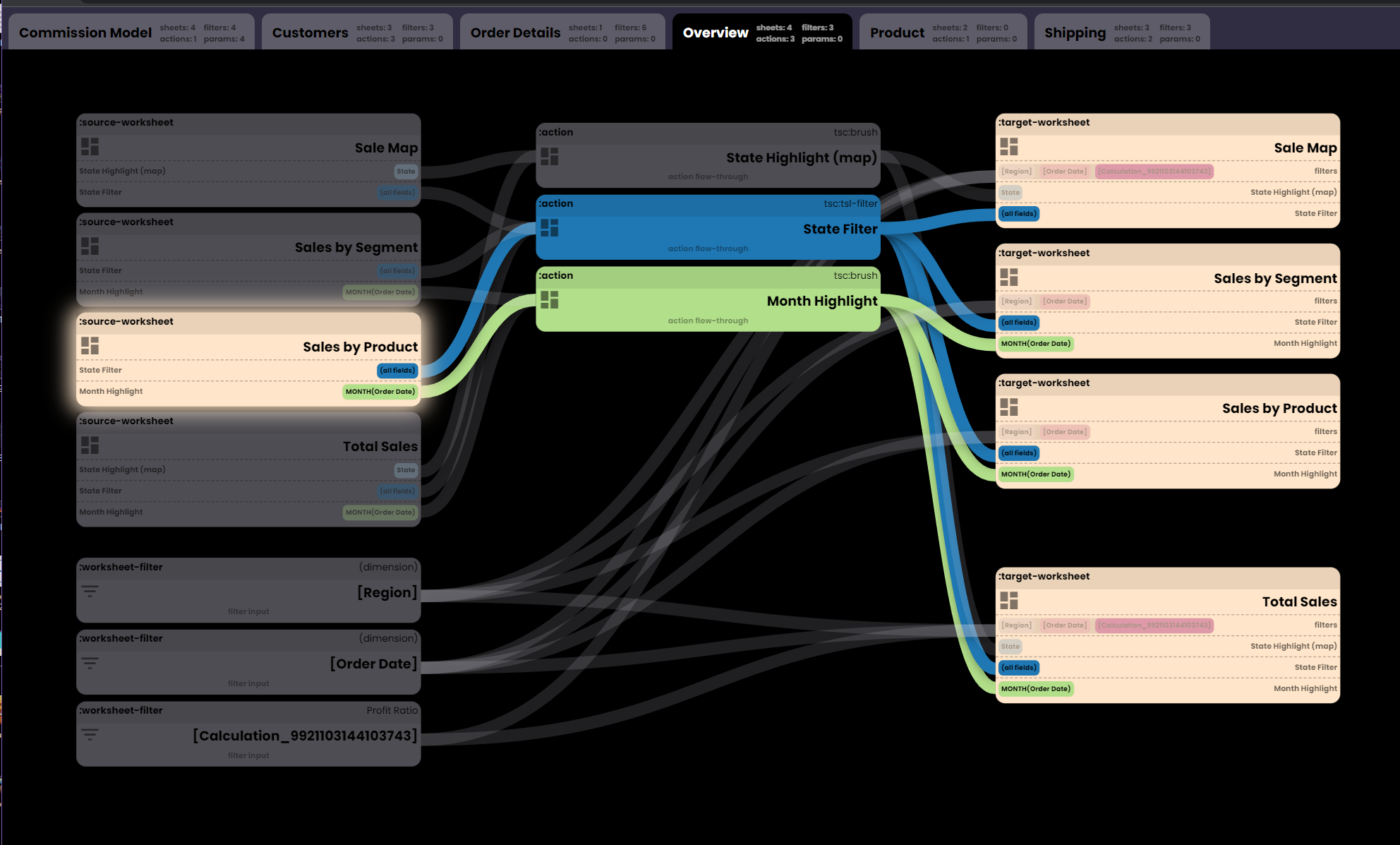Toggle the State pill on Total Sales target
This screenshot has width=1400, height=845.
coord(1009,646)
